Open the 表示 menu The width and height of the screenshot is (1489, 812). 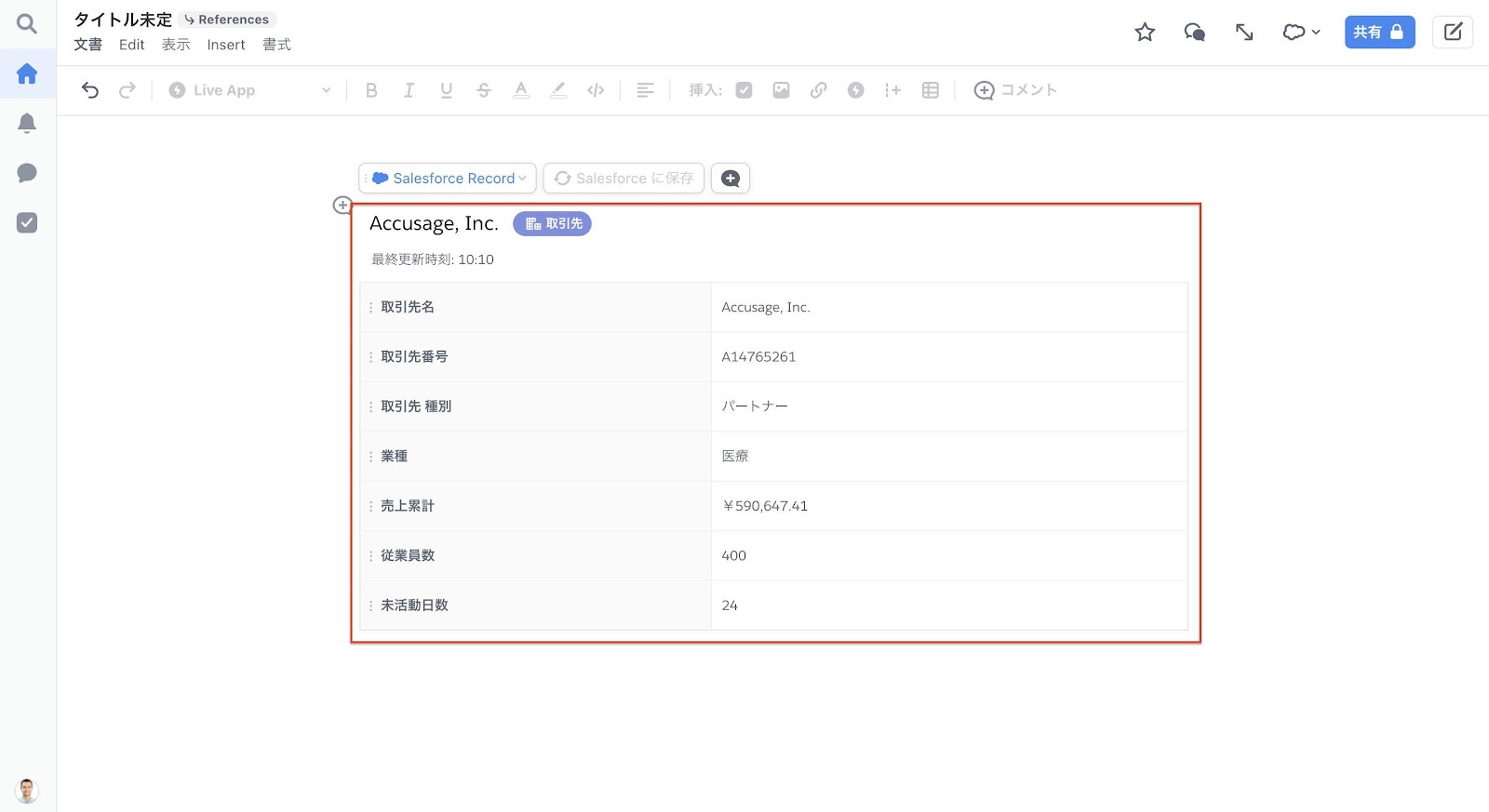tap(176, 45)
